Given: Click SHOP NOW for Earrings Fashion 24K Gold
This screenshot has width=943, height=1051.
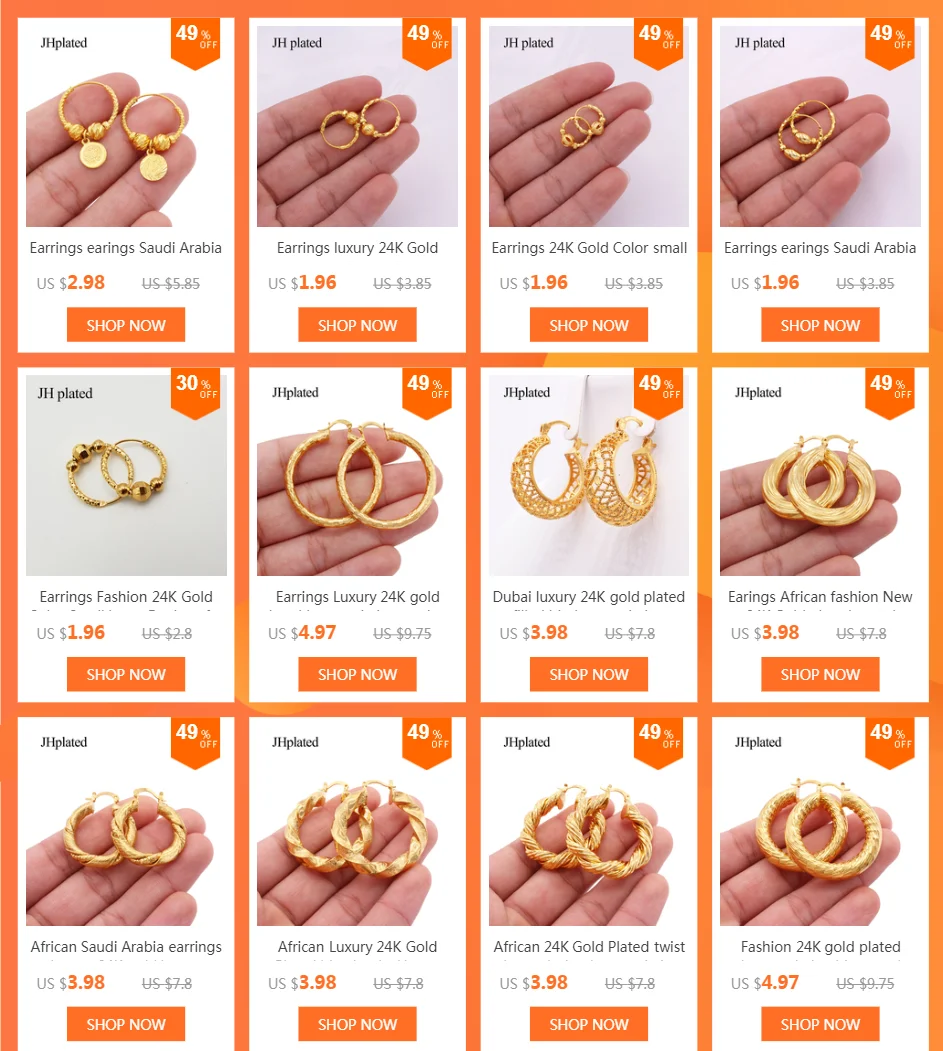Looking at the screenshot, I should click(126, 674).
